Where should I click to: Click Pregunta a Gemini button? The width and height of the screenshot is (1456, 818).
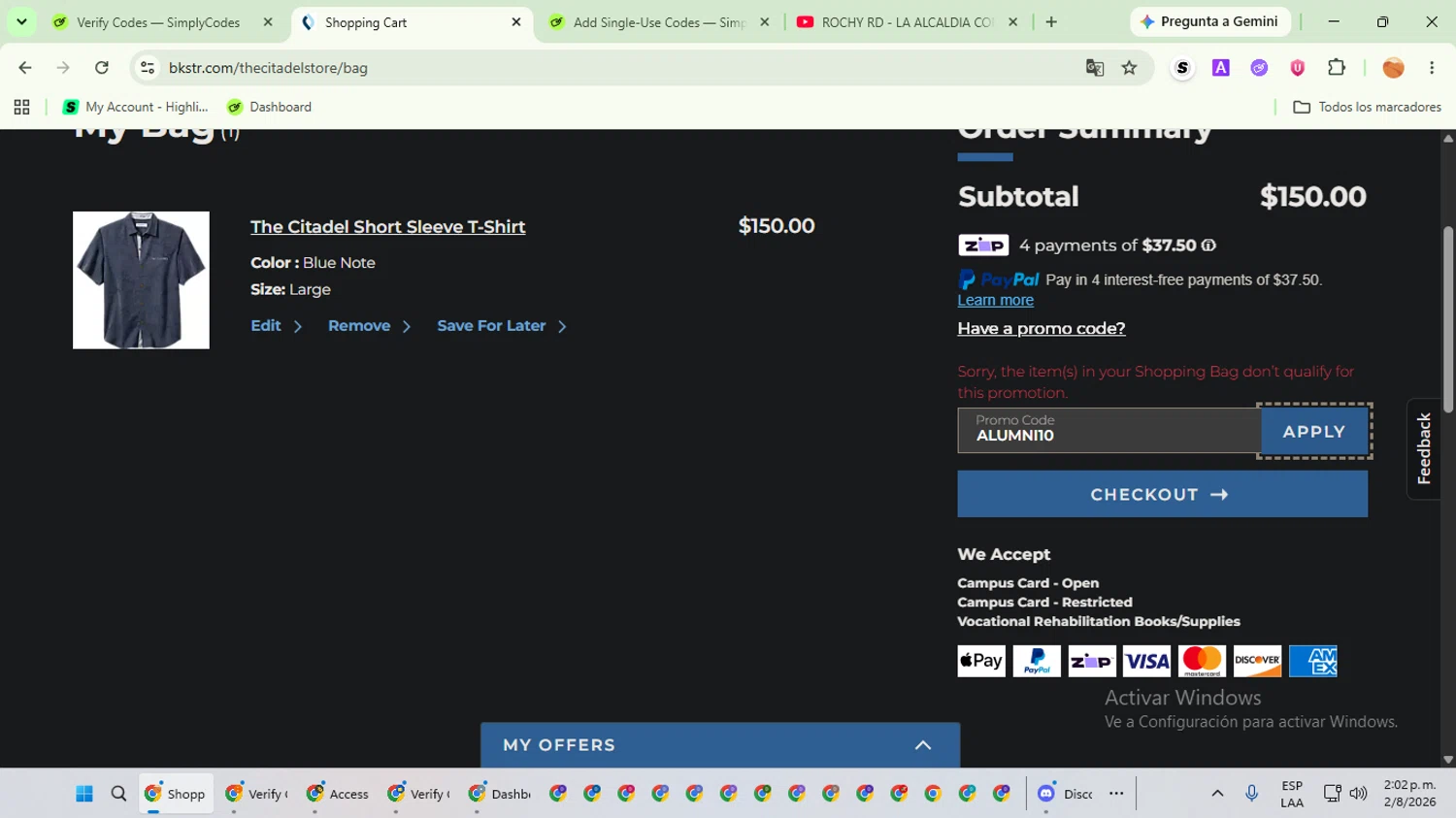pyautogui.click(x=1209, y=21)
